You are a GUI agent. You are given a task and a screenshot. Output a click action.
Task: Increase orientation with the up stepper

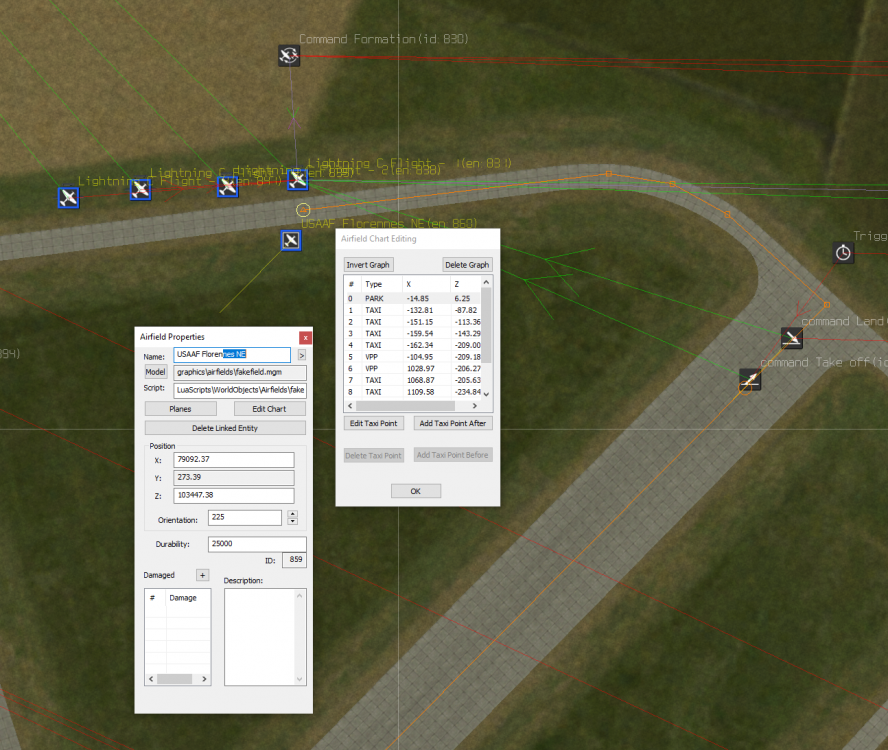292,514
